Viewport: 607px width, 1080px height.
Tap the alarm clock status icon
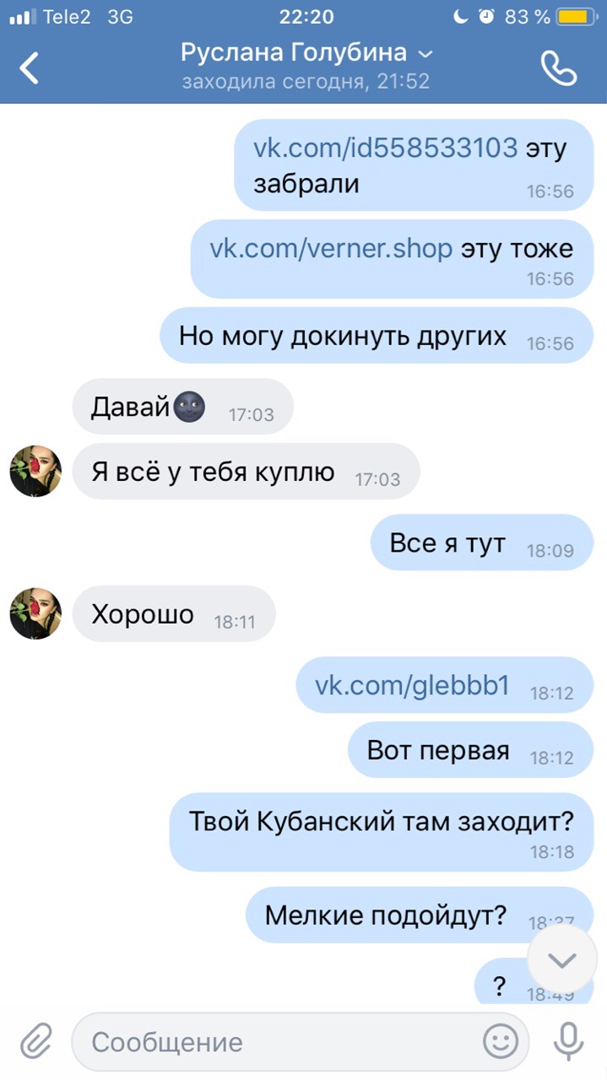(x=487, y=17)
